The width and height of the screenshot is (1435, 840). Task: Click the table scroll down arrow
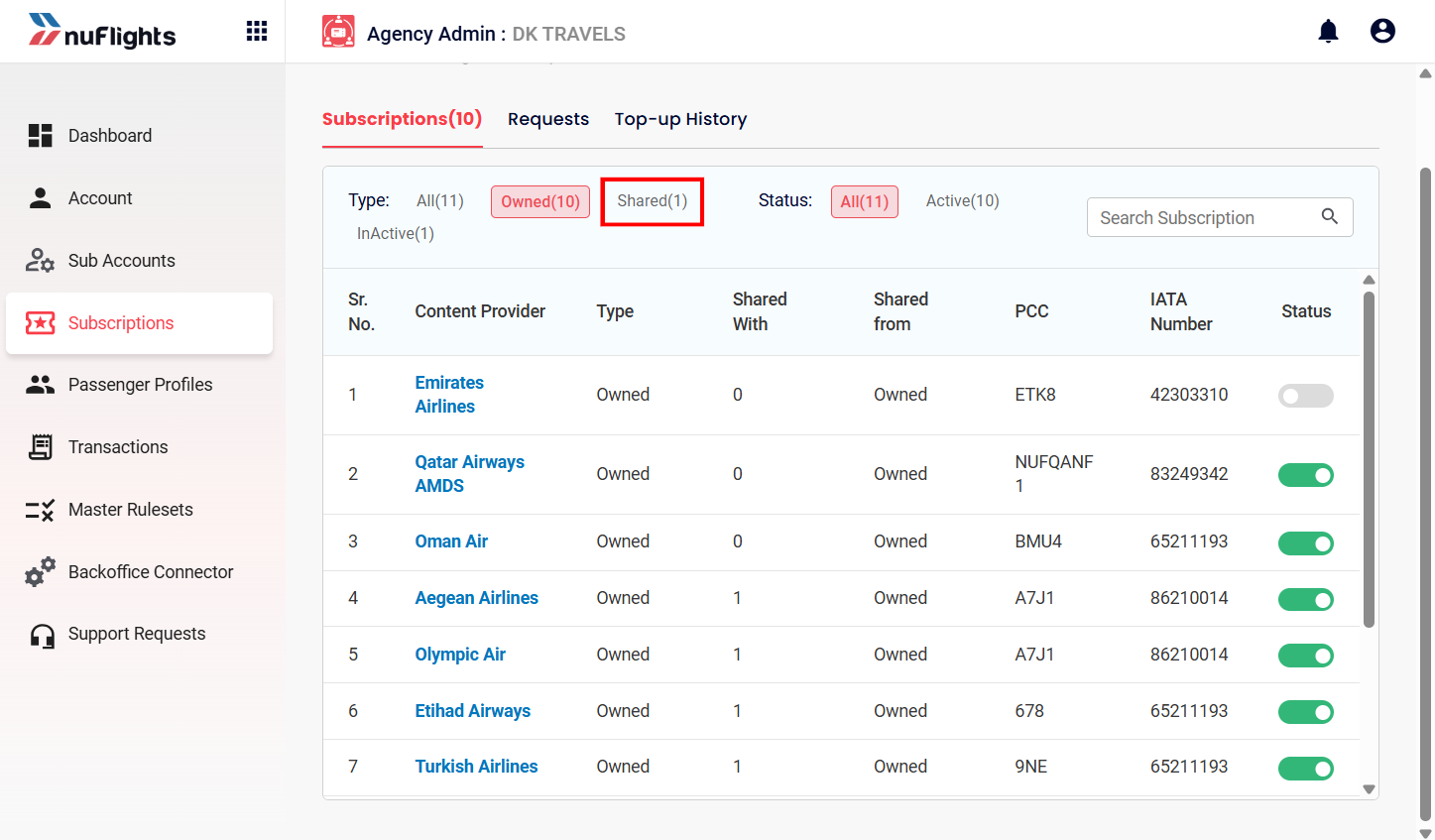[x=1370, y=789]
